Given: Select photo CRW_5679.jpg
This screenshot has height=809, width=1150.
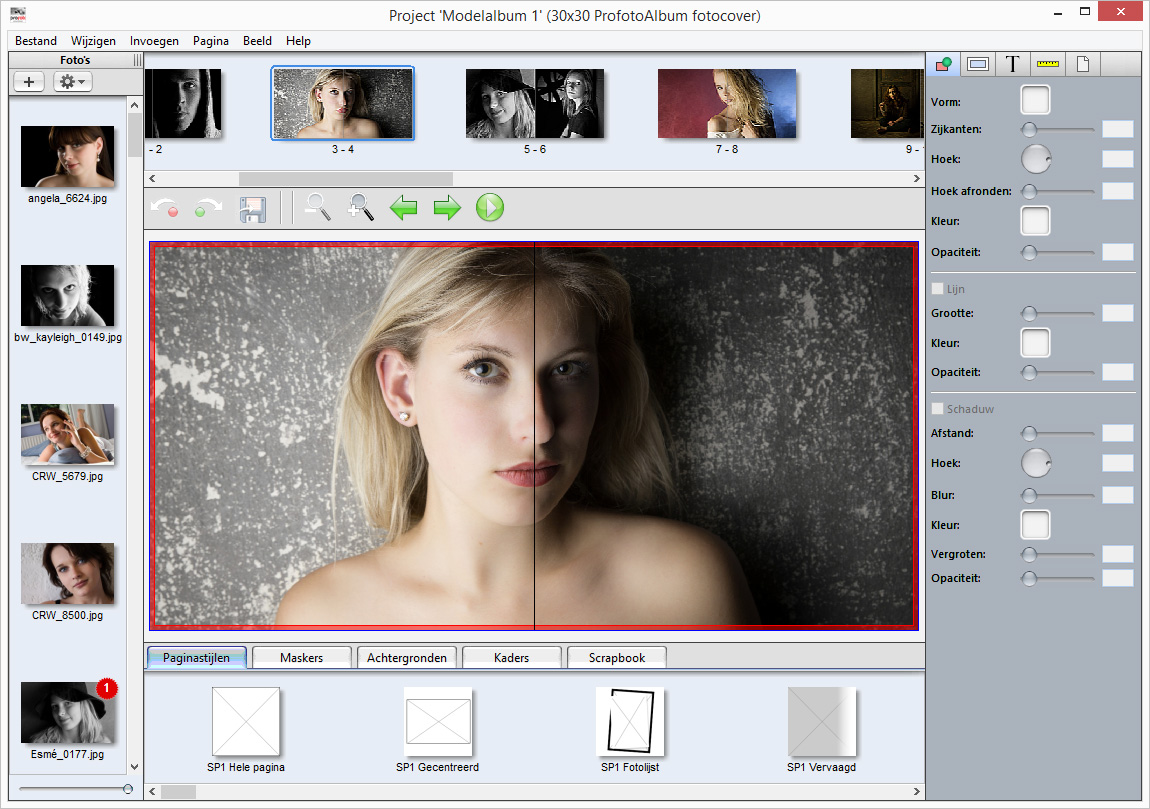Looking at the screenshot, I should click(67, 434).
